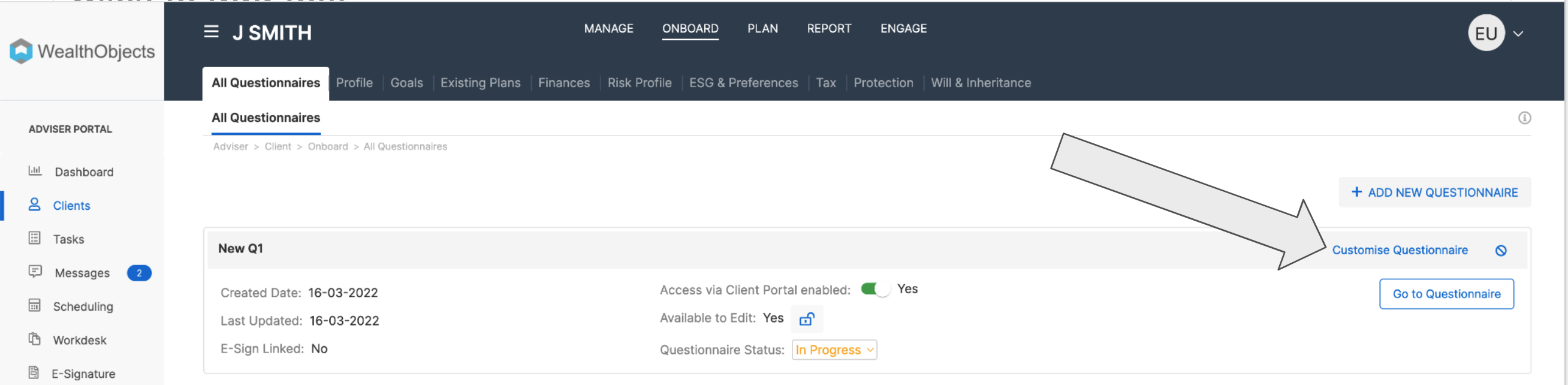Viewport: 1568px width, 385px height.
Task: Switch to the Tax tab
Action: tap(825, 83)
